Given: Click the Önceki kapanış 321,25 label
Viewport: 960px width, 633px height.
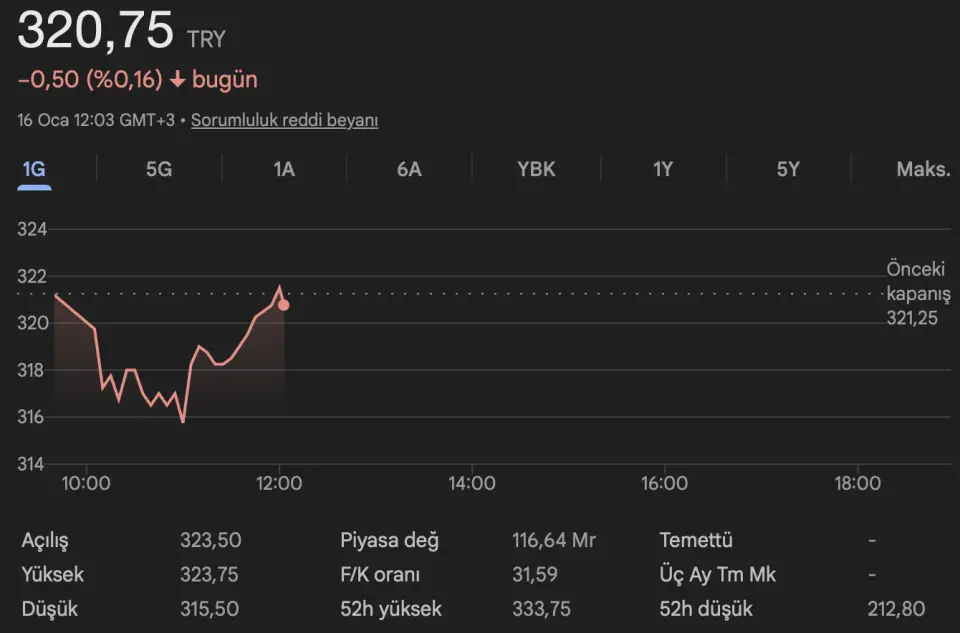Looking at the screenshot, I should tap(917, 293).
